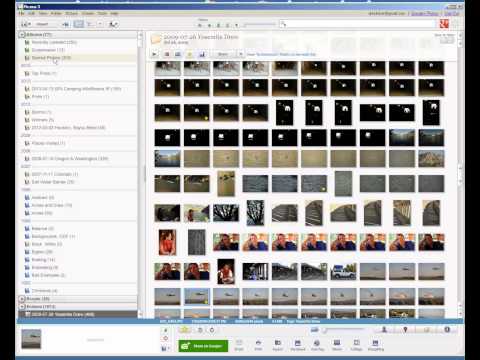480x360 pixels.
Task: Rotate photo counter-clockwise
Action: (x=200, y=330)
